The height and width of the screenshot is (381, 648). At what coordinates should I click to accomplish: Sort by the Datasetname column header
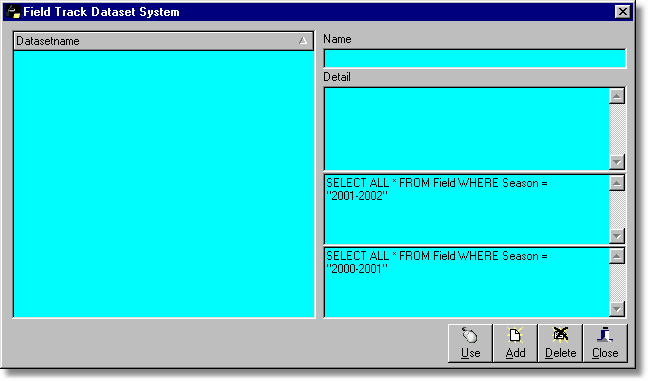click(x=163, y=41)
